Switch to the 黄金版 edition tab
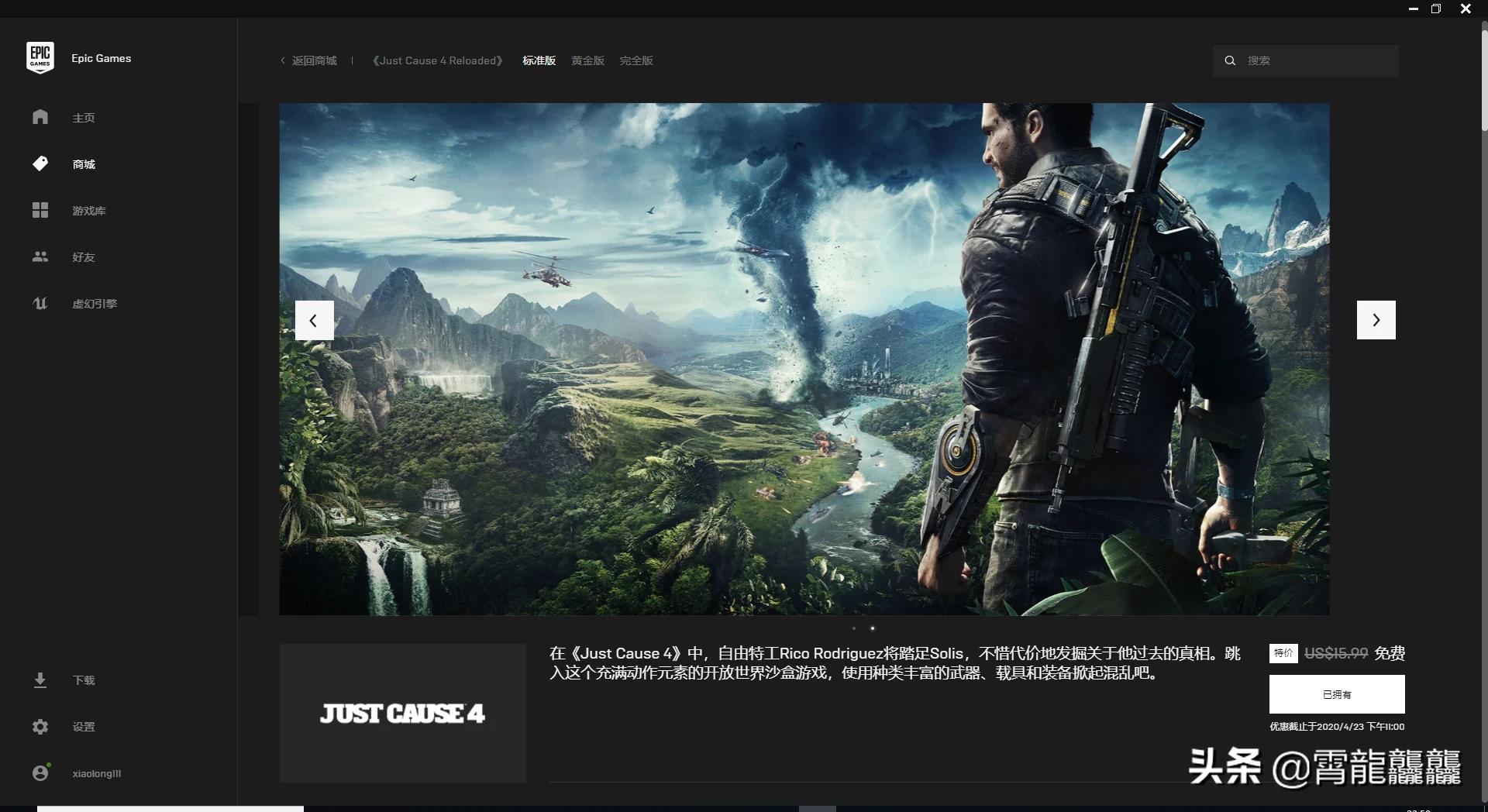The width and height of the screenshot is (1488, 812). pyautogui.click(x=588, y=60)
